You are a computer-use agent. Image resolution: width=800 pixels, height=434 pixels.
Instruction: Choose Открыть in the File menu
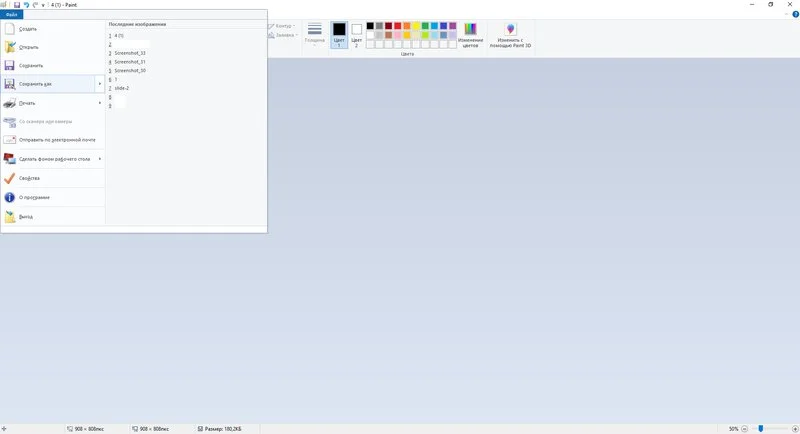53,47
